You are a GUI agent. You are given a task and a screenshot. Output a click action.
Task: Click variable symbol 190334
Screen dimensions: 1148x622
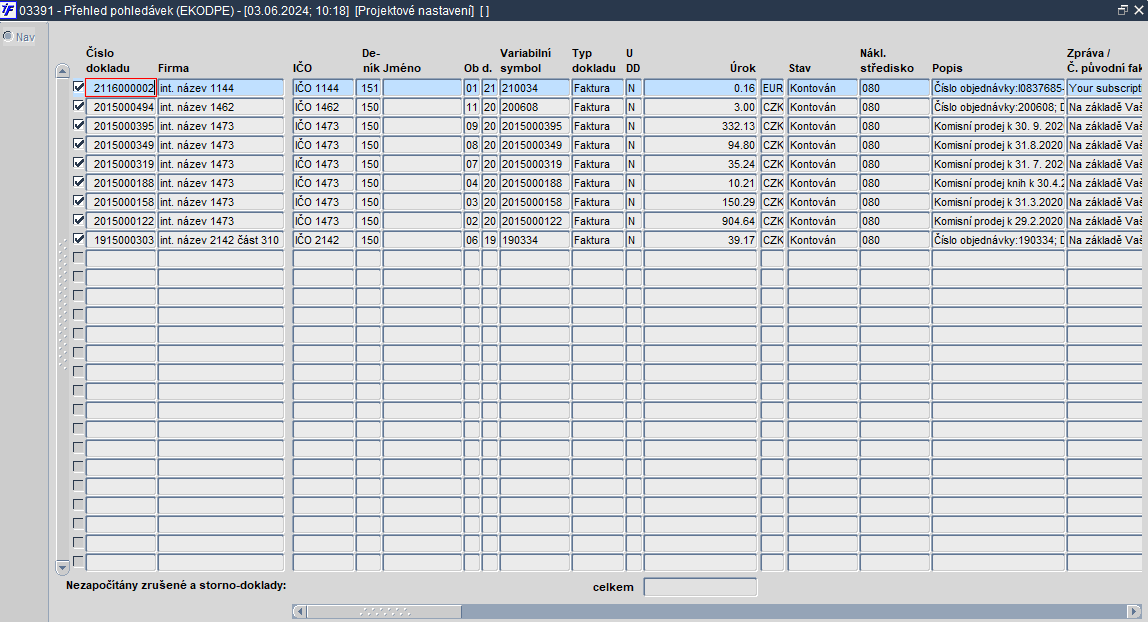pos(534,240)
